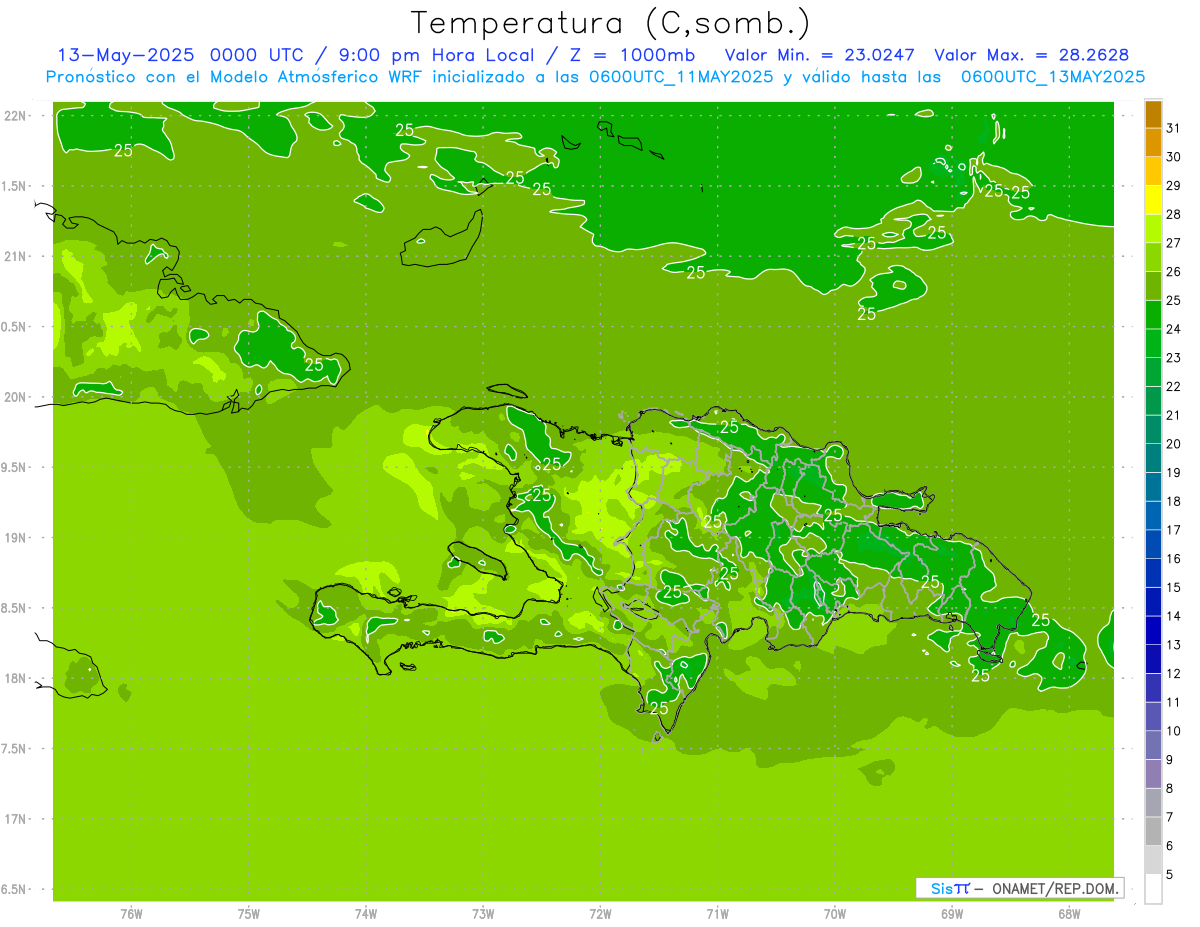Click the '0600UTC_13MAY2025' valid-until time

[1052, 76]
